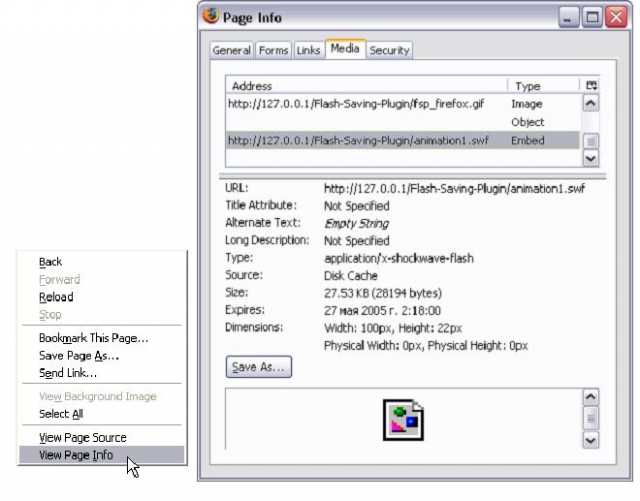Switch to the Security tab
The height and width of the screenshot is (501, 640).
[x=389, y=50]
